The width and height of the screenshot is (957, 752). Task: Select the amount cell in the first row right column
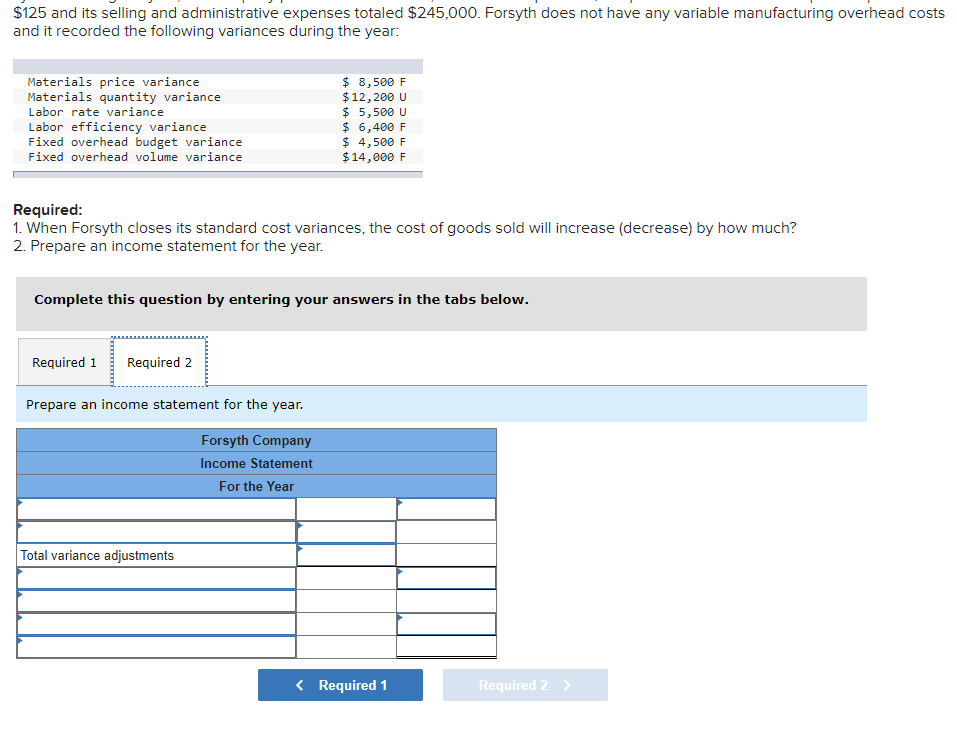446,508
